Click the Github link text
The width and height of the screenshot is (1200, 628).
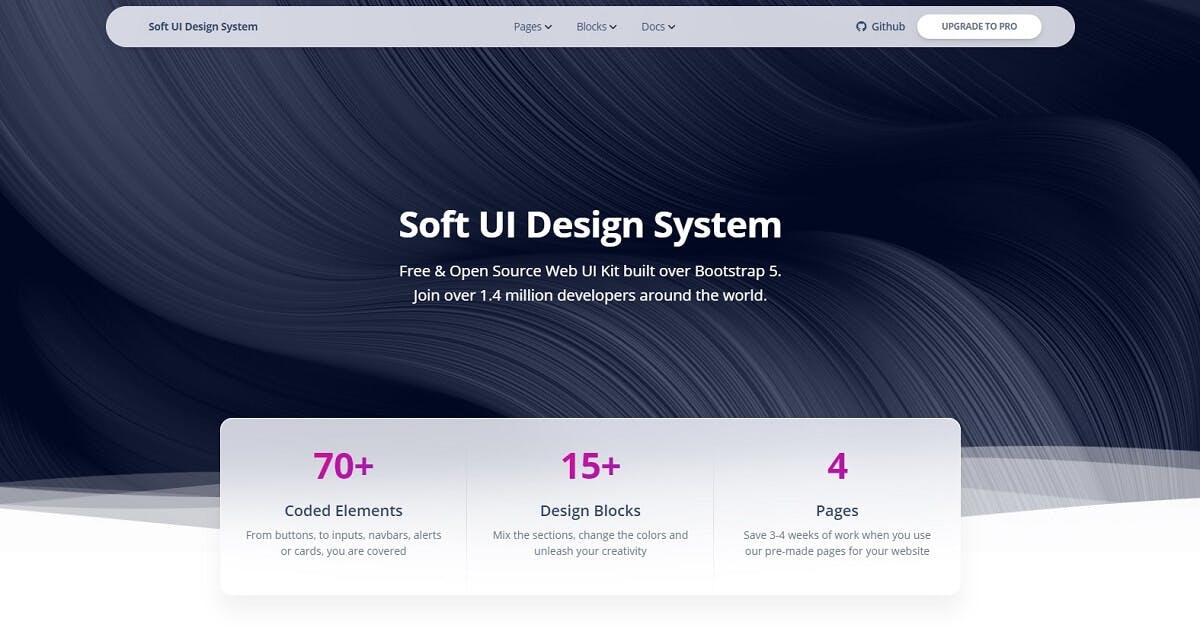click(x=888, y=27)
